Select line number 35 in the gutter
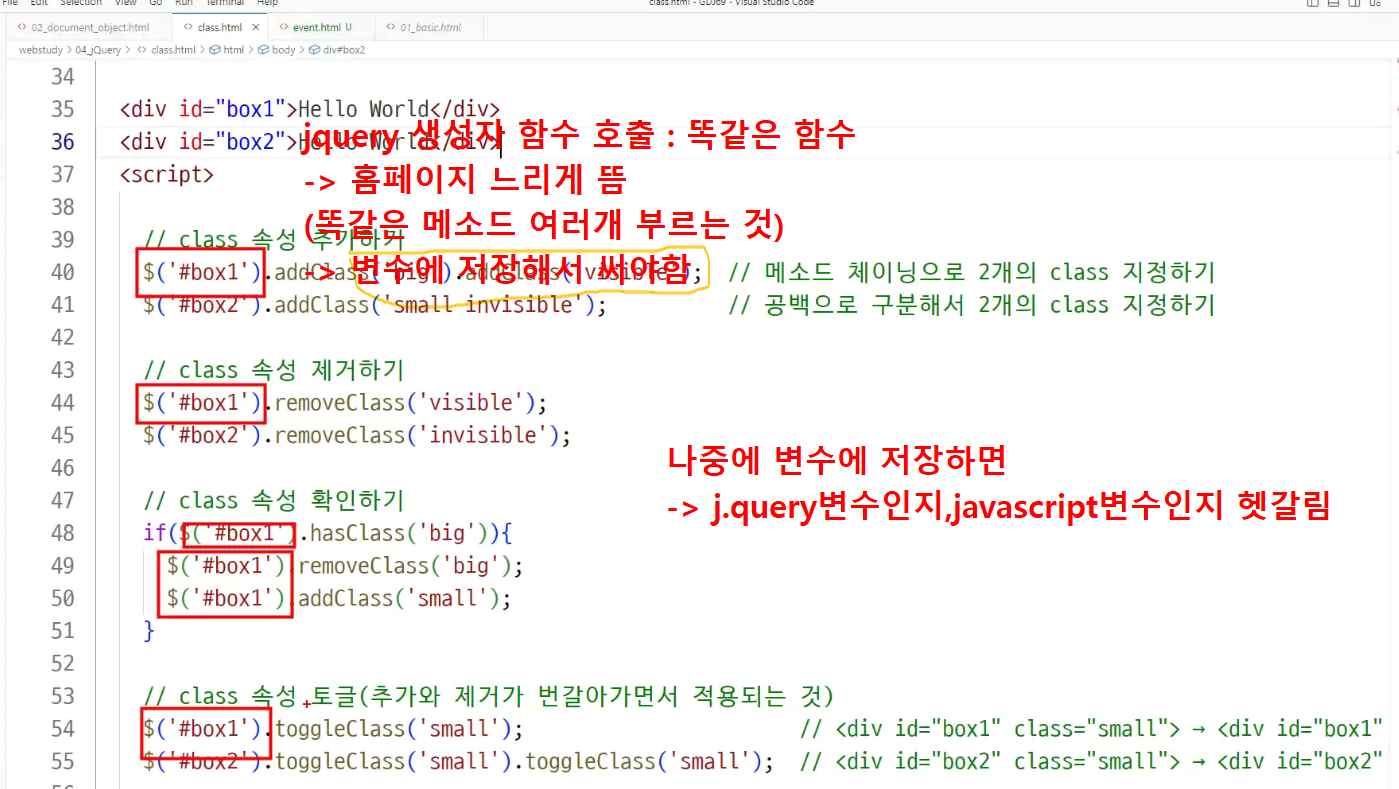 point(62,110)
